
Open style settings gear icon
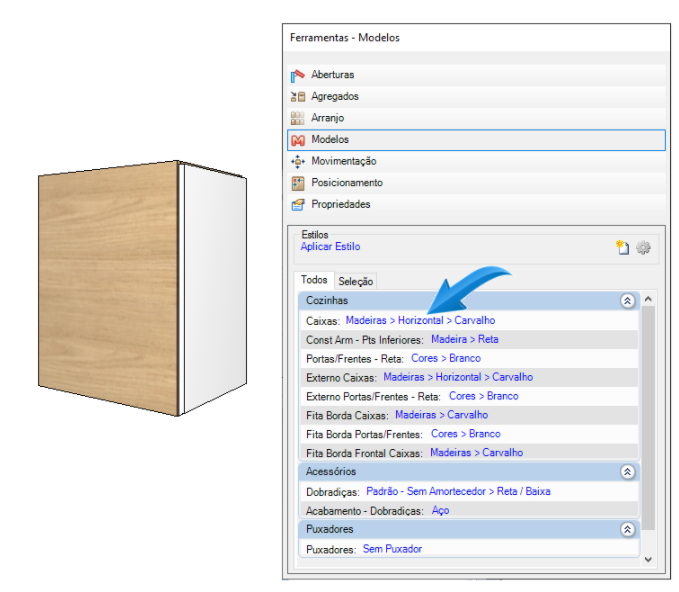(643, 247)
